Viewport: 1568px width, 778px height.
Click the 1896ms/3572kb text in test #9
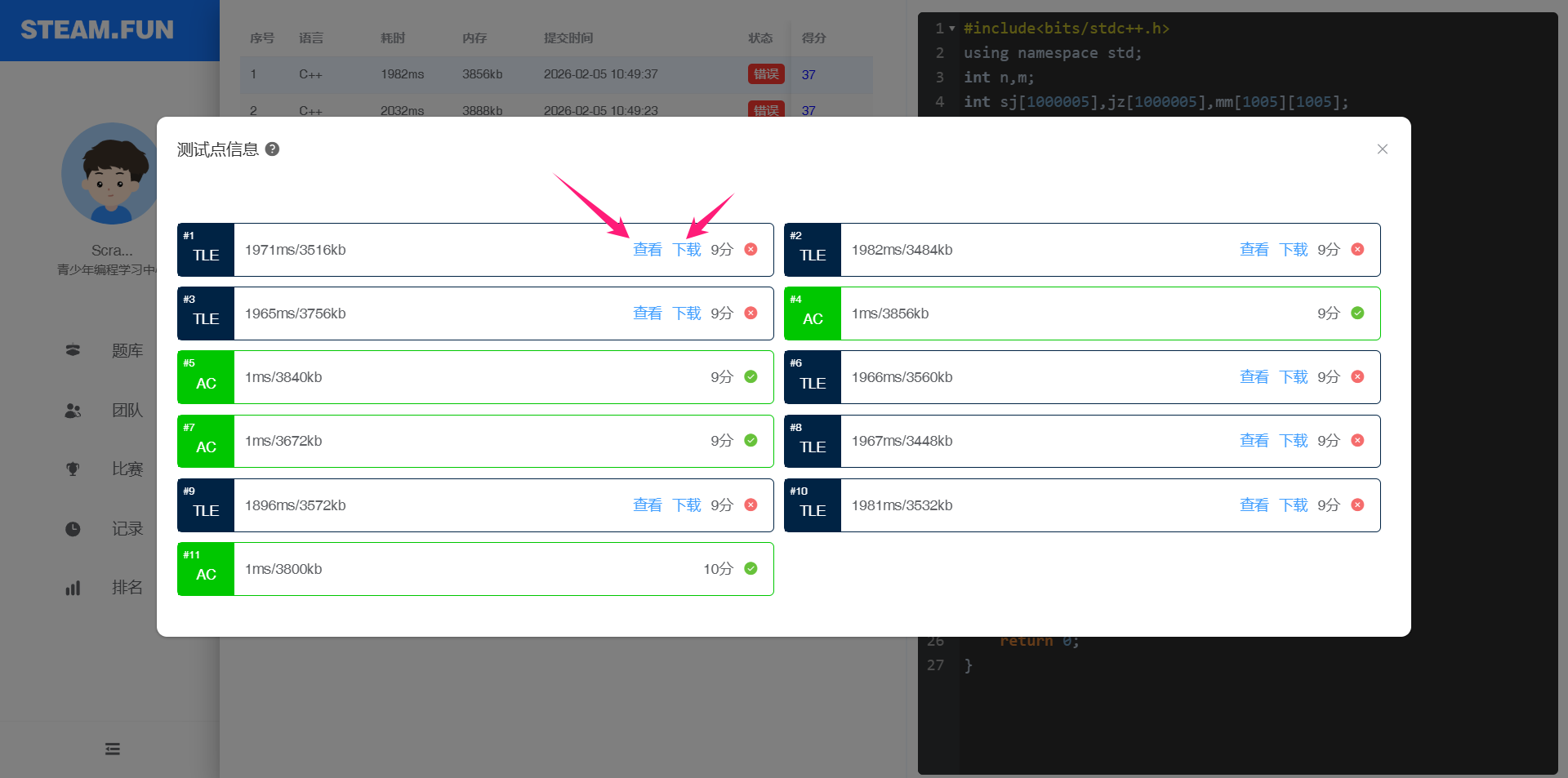[x=296, y=505]
